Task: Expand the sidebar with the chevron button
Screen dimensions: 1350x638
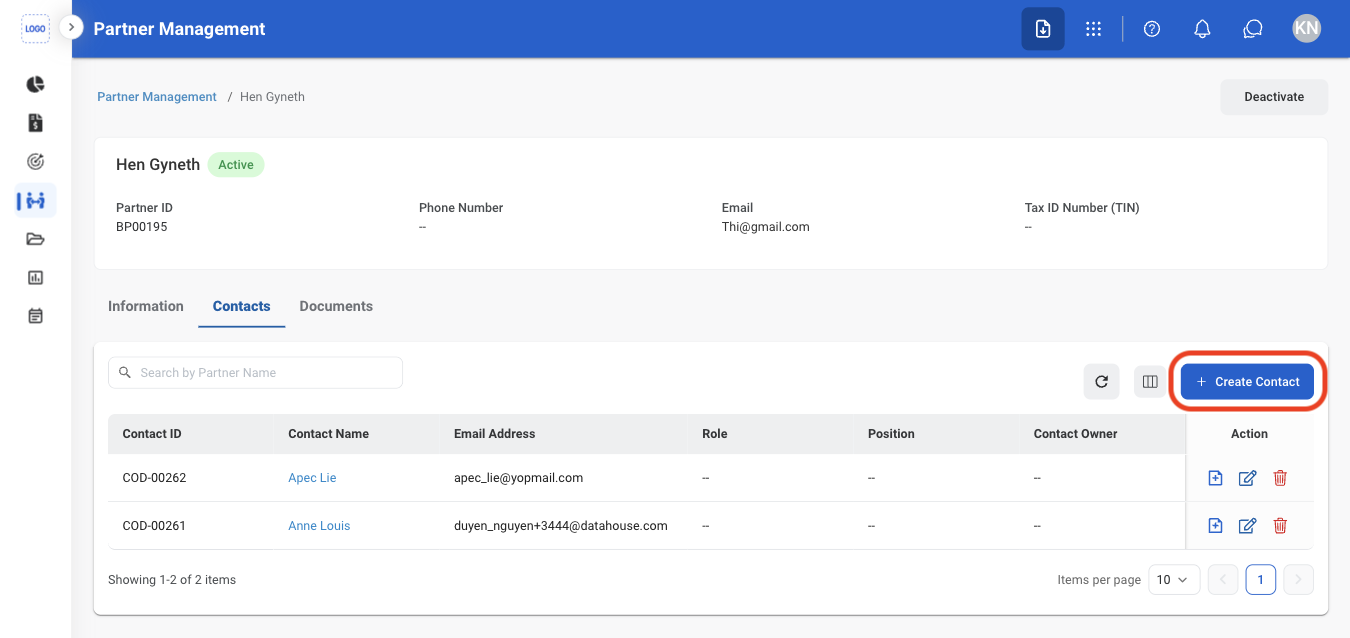Action: click(x=71, y=28)
